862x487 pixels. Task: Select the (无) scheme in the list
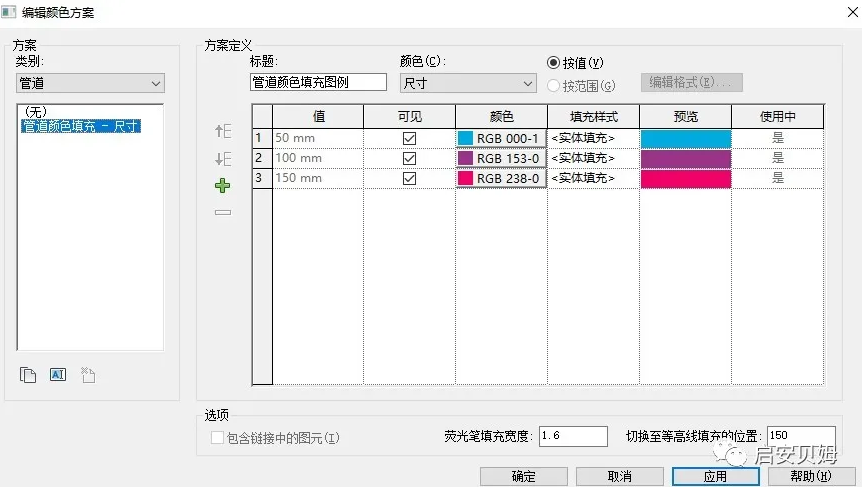pos(36,112)
